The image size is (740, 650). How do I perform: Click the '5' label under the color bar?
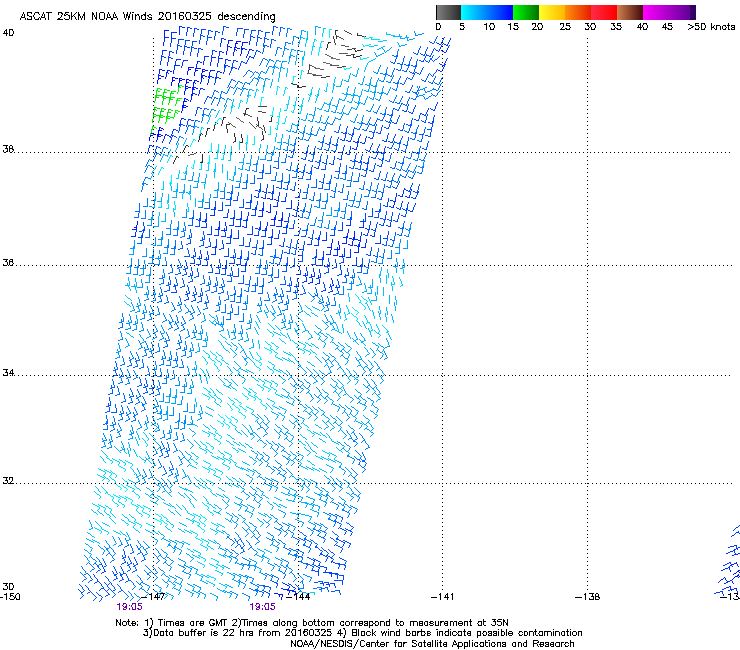(x=462, y=27)
